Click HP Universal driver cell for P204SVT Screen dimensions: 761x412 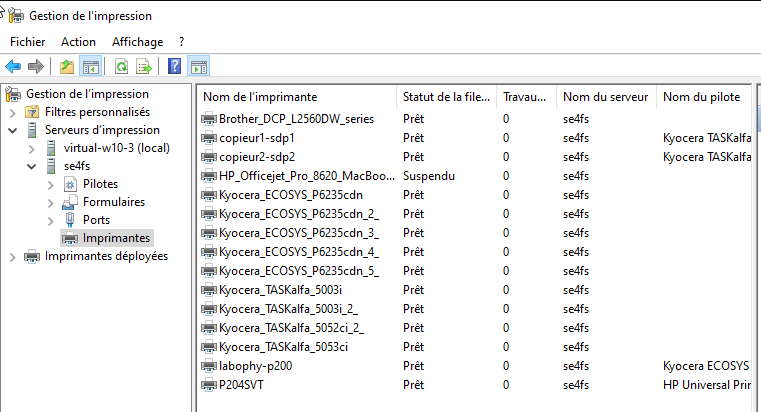tap(707, 385)
